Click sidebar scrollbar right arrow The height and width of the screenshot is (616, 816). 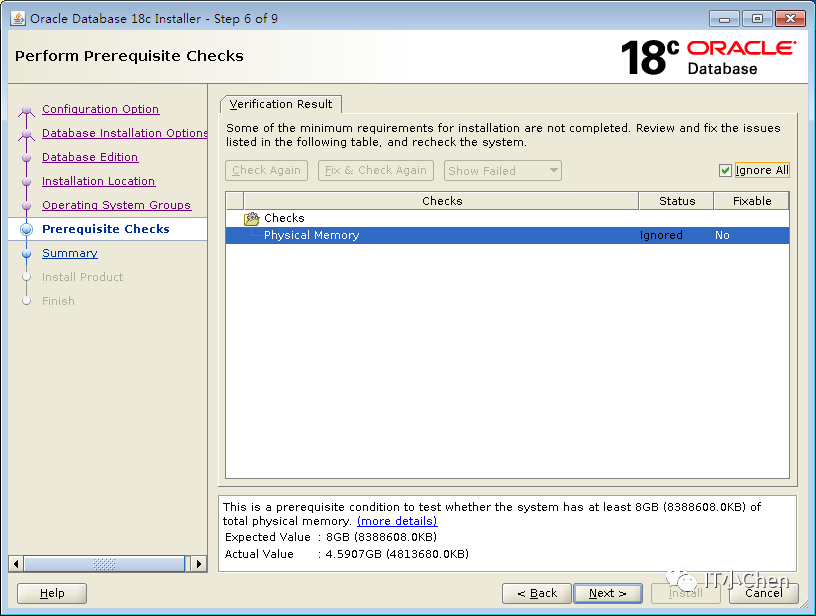coord(199,564)
